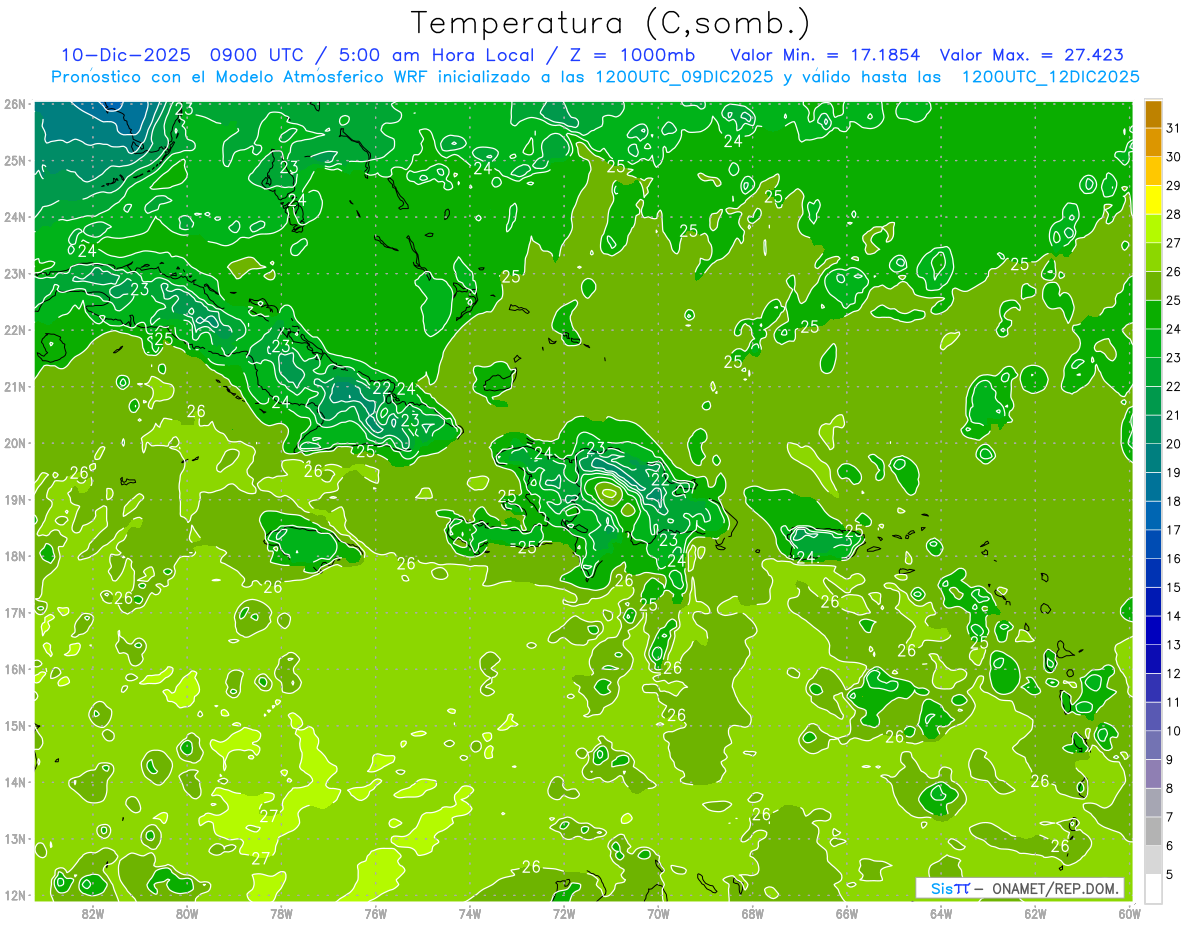Click the '24N' latitude axis label
Viewport: 1200px width, 927px height.
pos(15,217)
